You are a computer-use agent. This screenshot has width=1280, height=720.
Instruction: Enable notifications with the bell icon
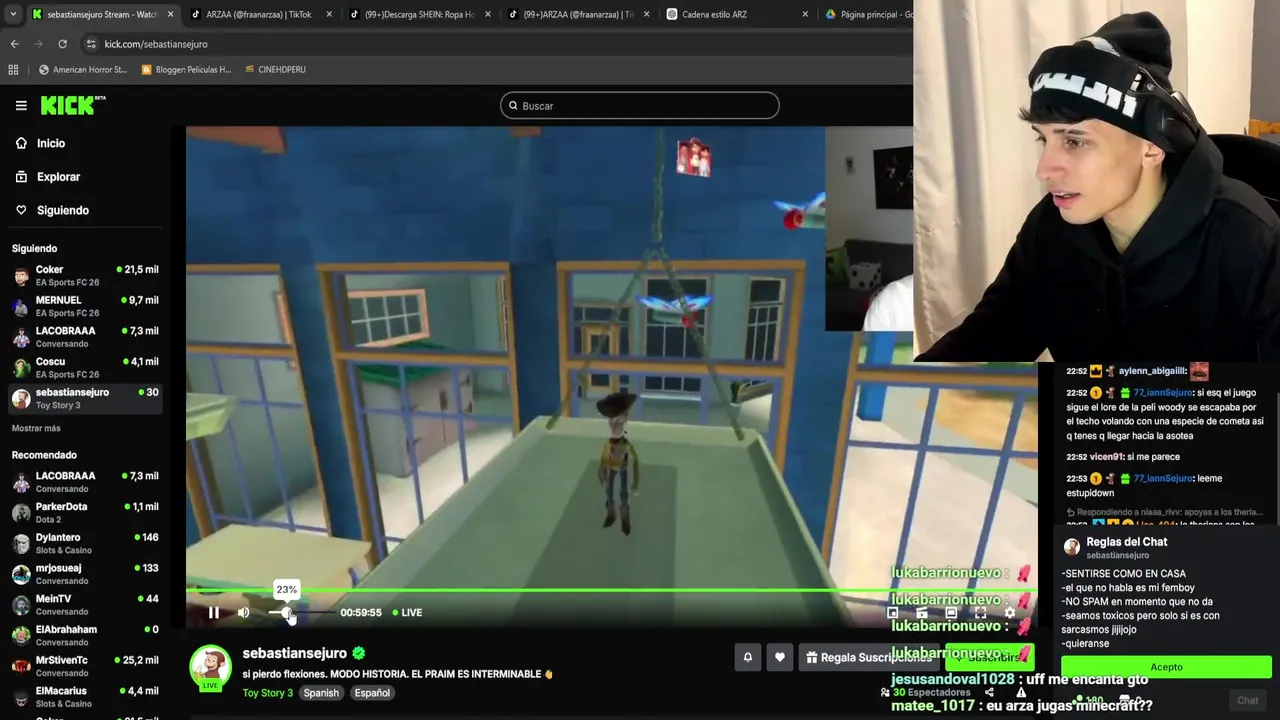pos(747,657)
